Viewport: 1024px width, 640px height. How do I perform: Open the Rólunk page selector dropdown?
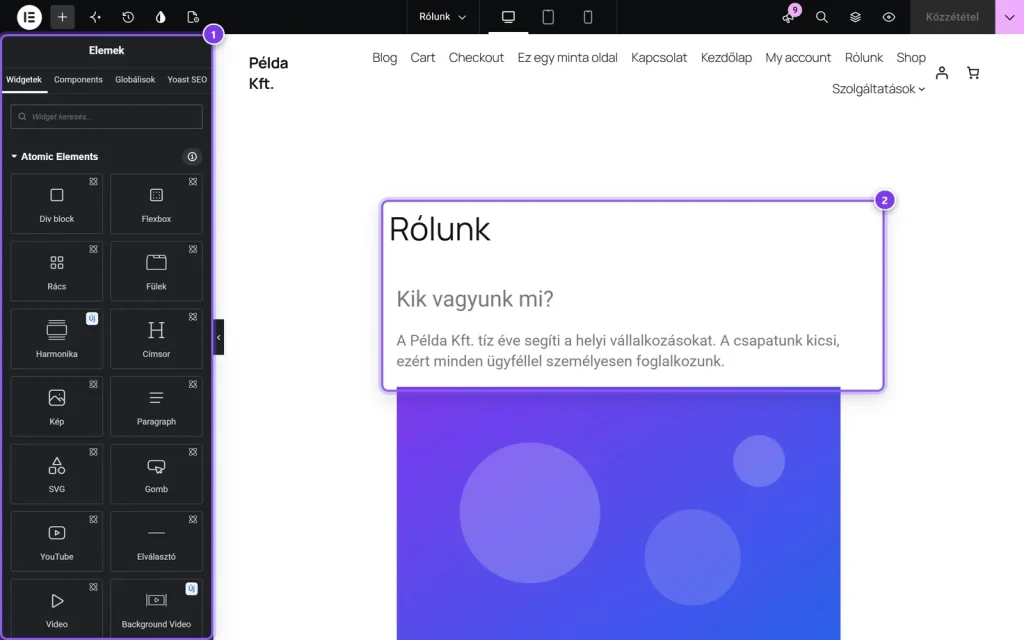(x=442, y=17)
